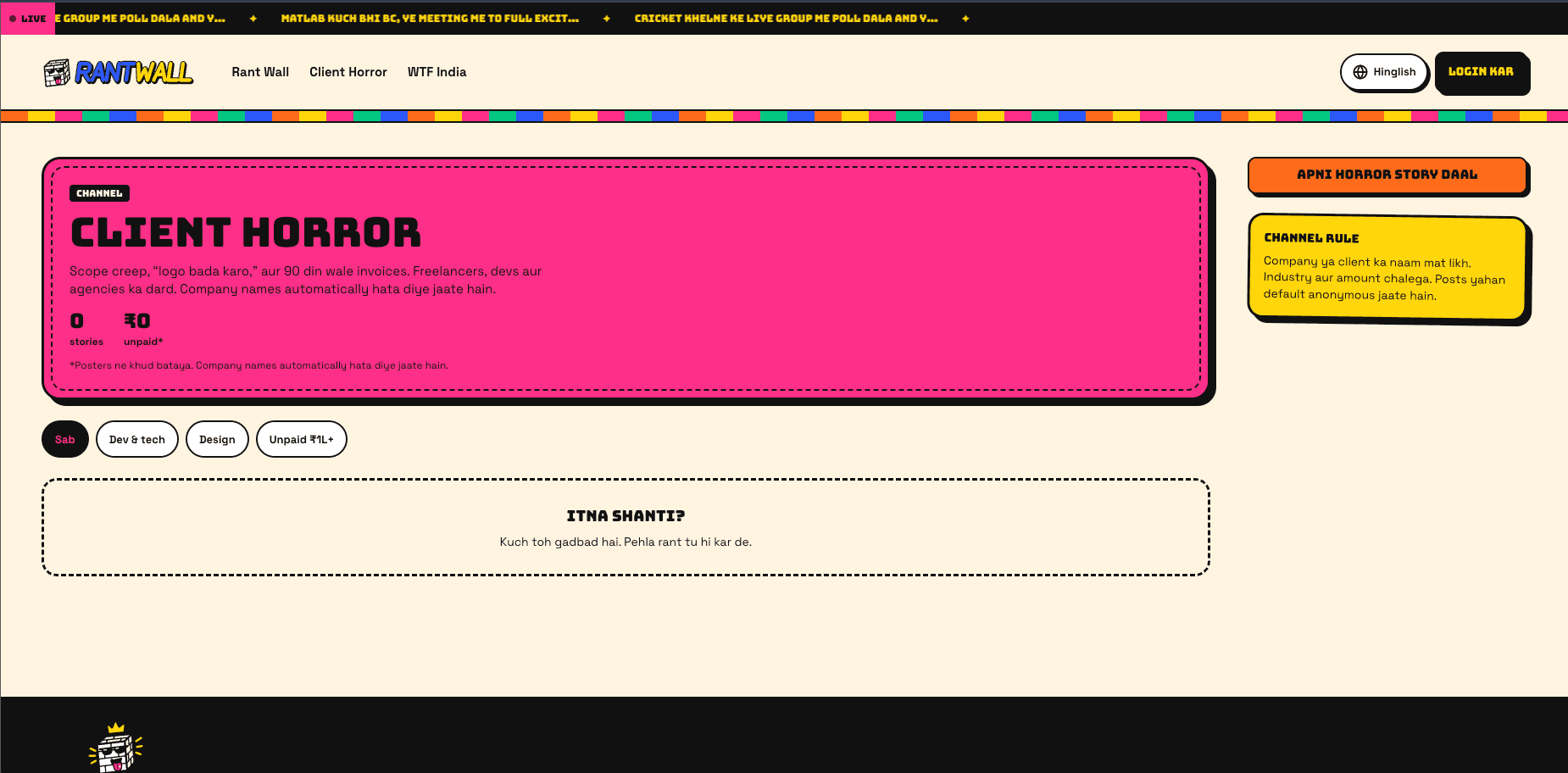Filter by Dev & tech chip
This screenshot has width=1568, height=773.
(137, 439)
